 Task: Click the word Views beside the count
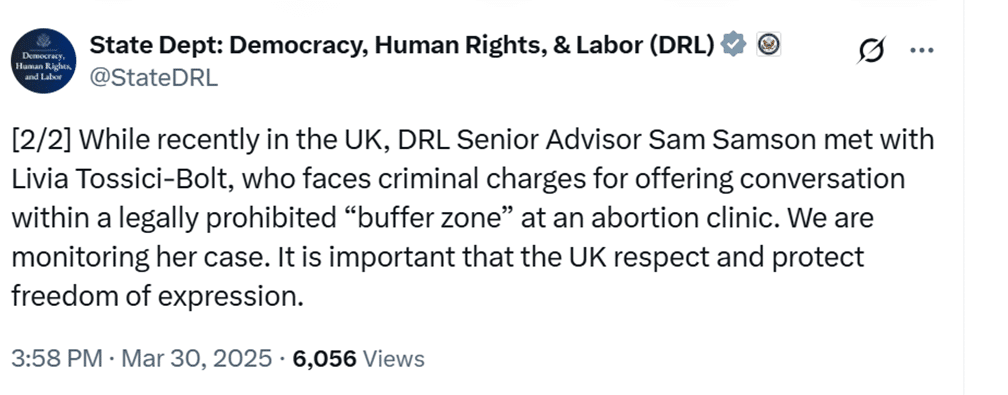(394, 358)
